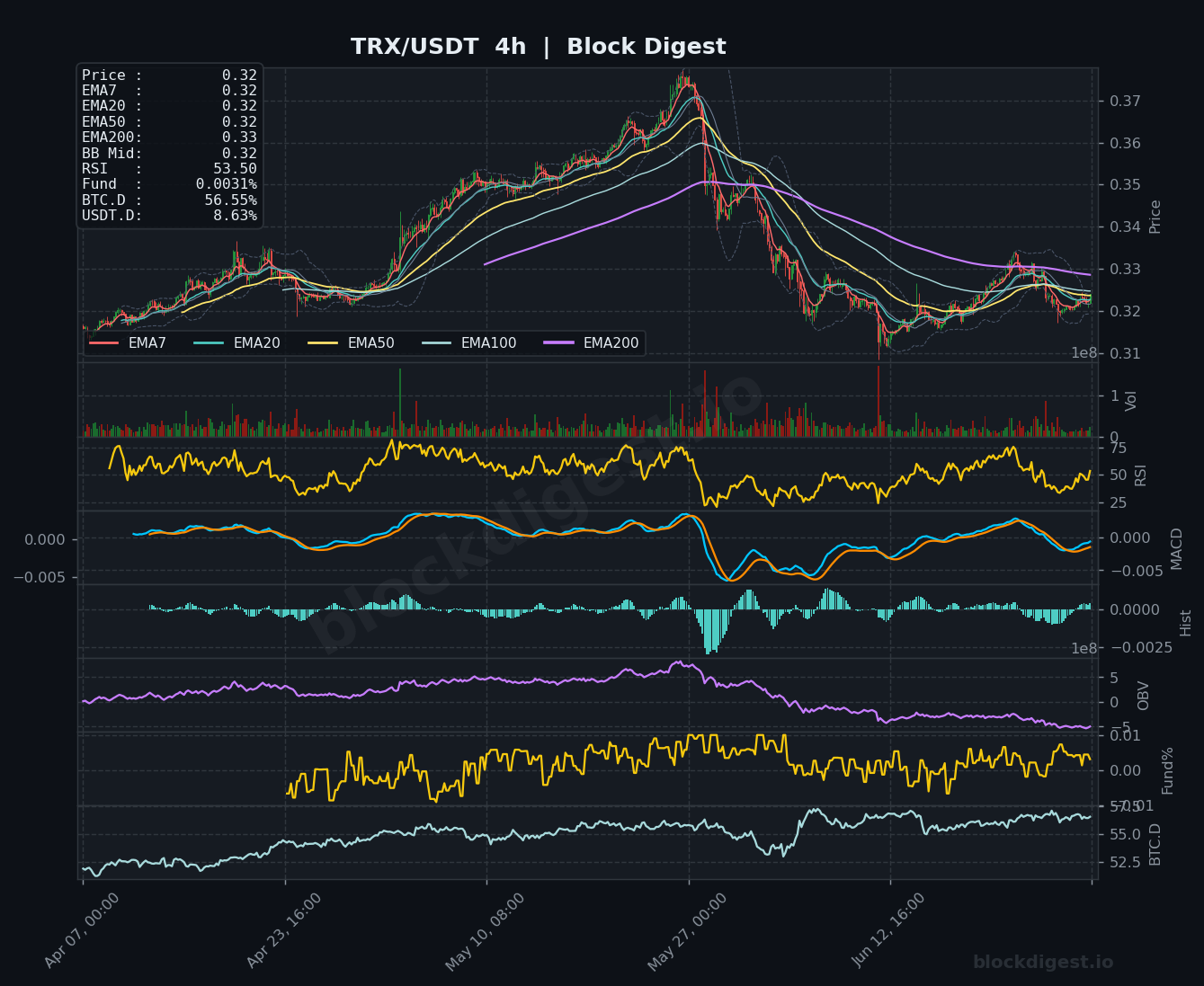1204x986 pixels.
Task: Click the USDT.D 8.63% readout
Action: [x=169, y=216]
